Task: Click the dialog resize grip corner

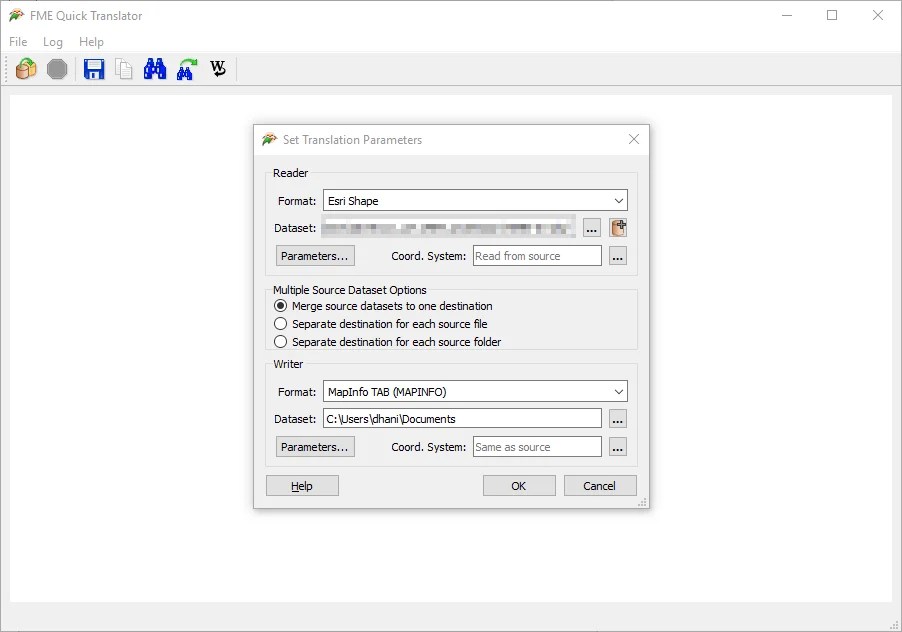Action: tap(642, 503)
